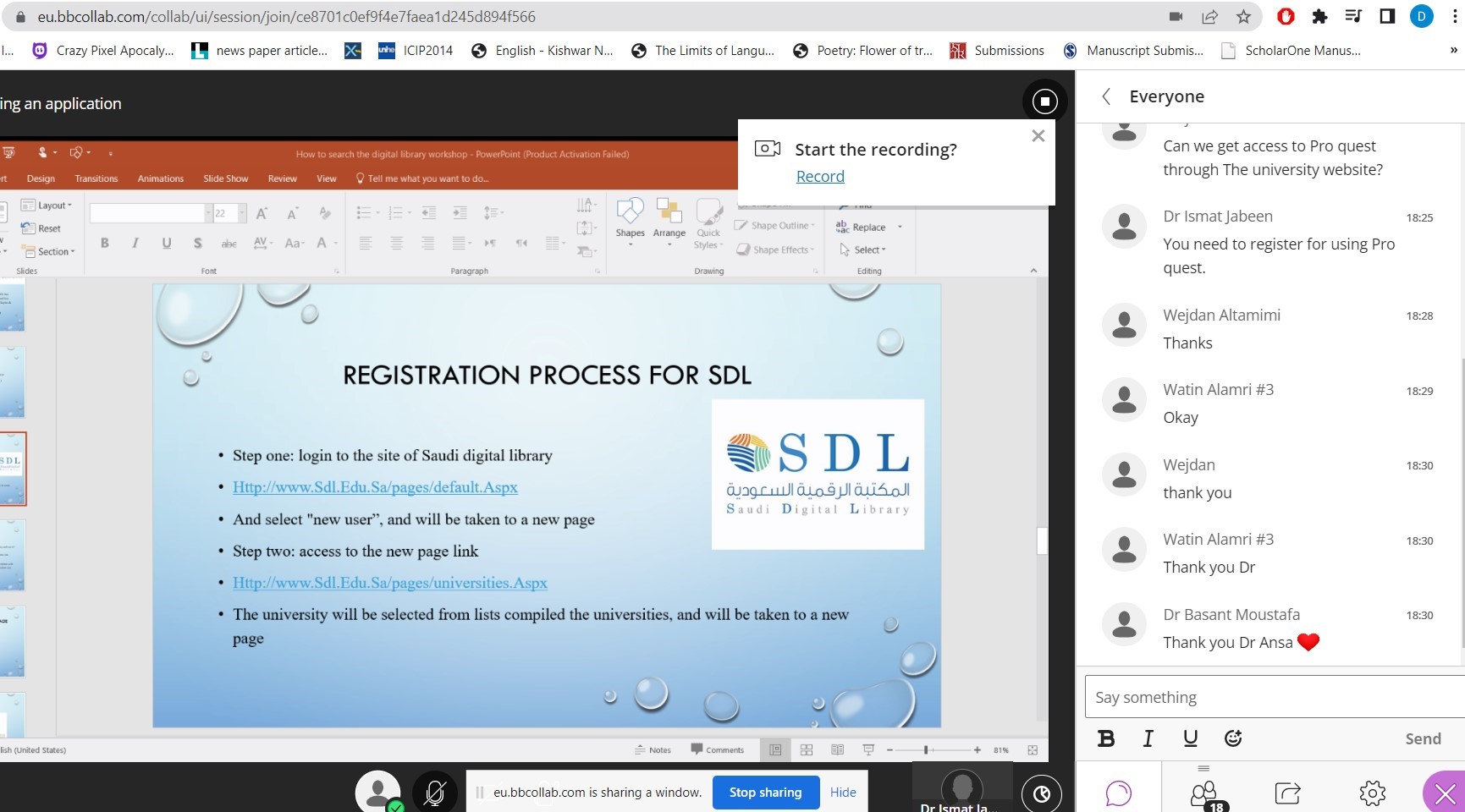Open the Submissions bookmark
The height and width of the screenshot is (812, 1465).
[x=997, y=51]
